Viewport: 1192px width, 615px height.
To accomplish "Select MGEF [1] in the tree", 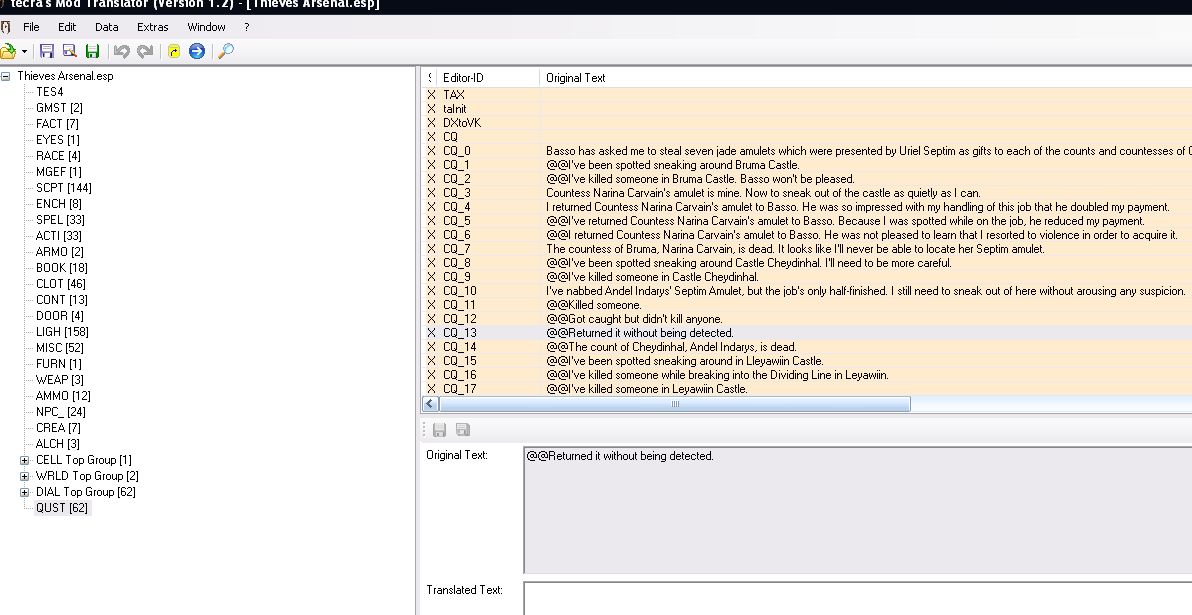I will (59, 172).
